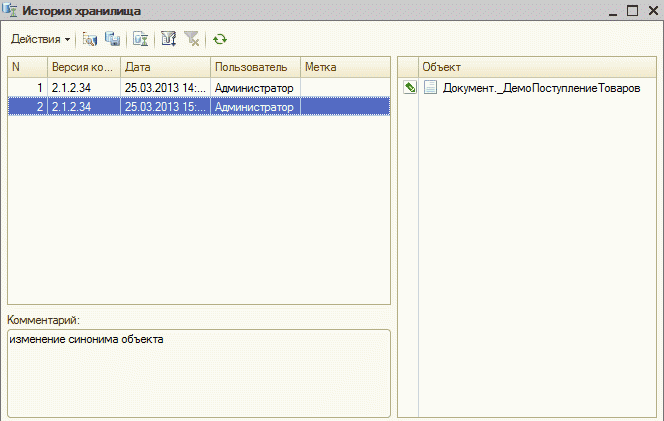This screenshot has height=421, width=664.
Task: Select the highlighted version row 2
Action: (170, 105)
